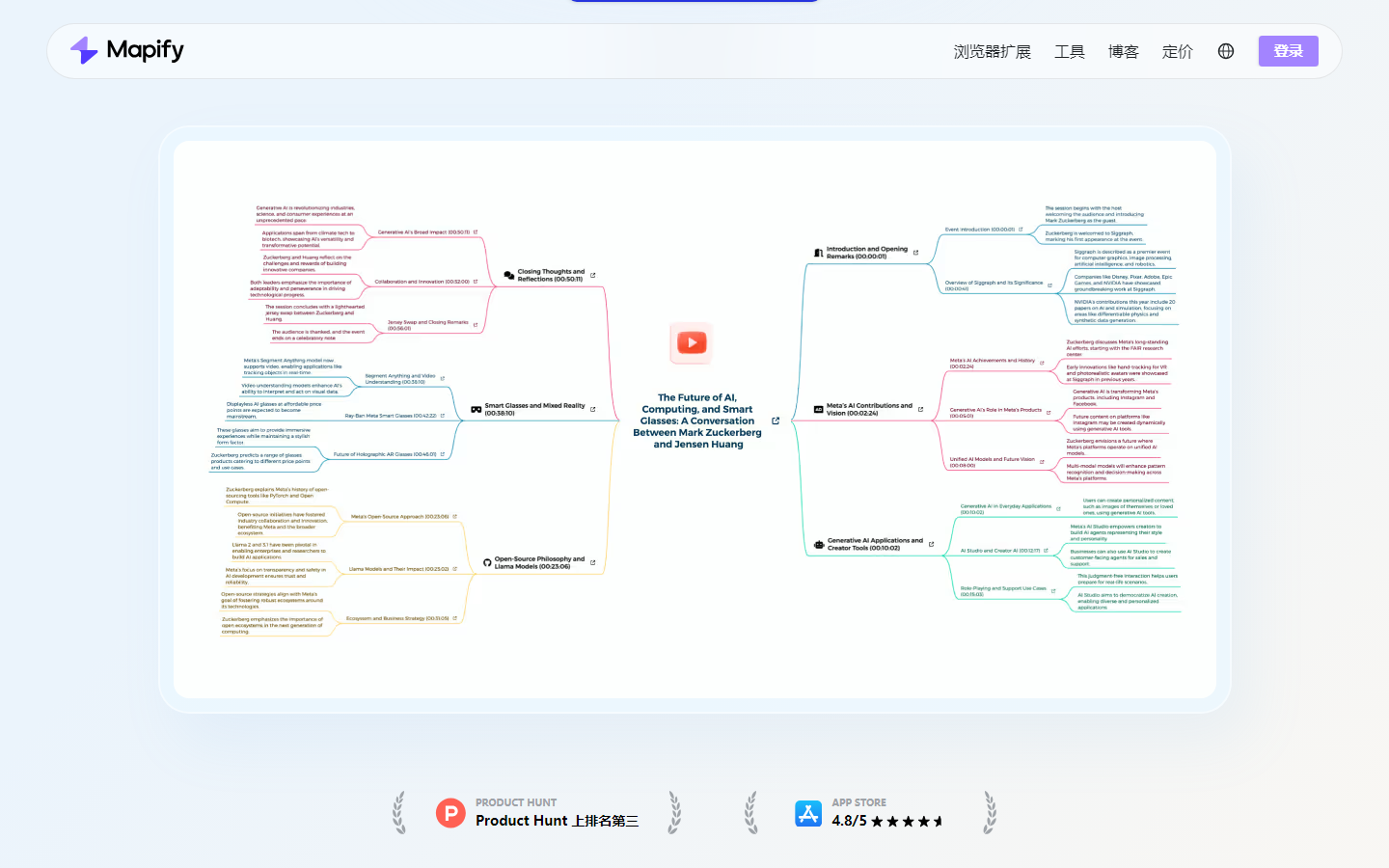Click the 'AI Studio and Creator AI' subnode
The width and height of the screenshot is (1389, 868).
[1000, 551]
